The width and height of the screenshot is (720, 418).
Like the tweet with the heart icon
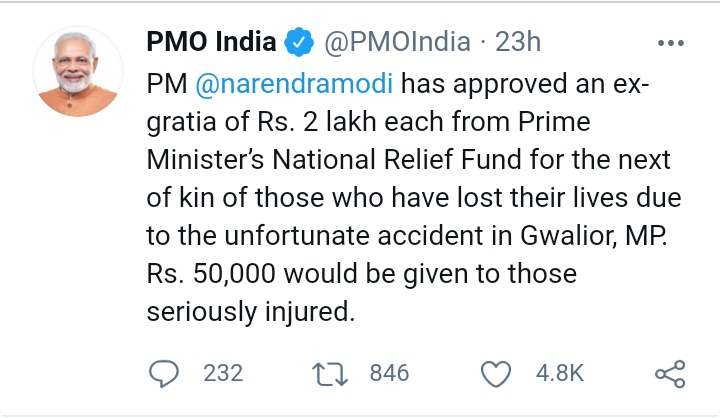click(x=495, y=373)
